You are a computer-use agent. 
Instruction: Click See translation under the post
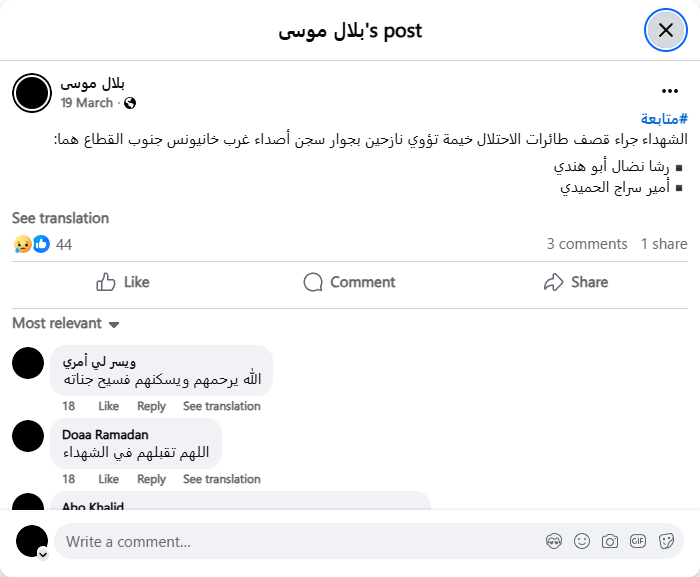[x=60, y=218]
